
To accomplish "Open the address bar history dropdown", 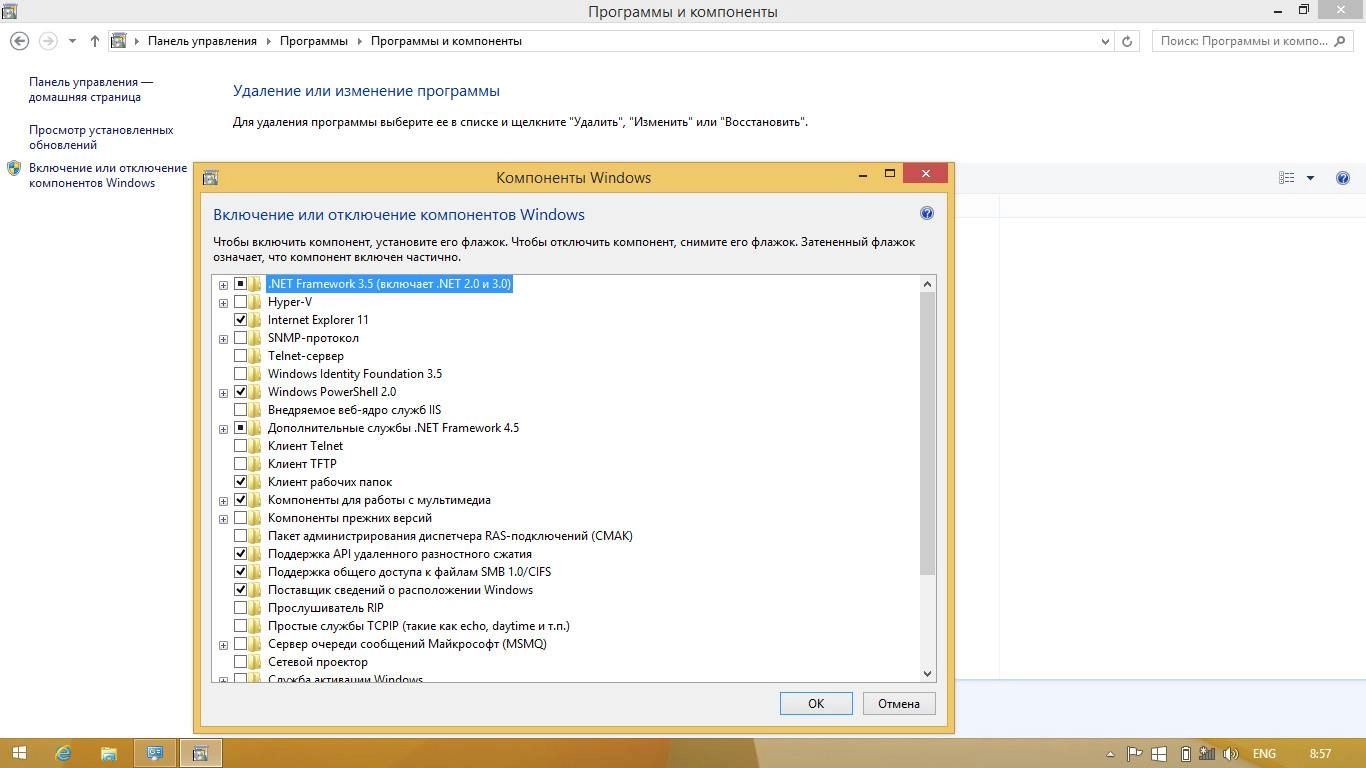I will pyautogui.click(x=1105, y=41).
